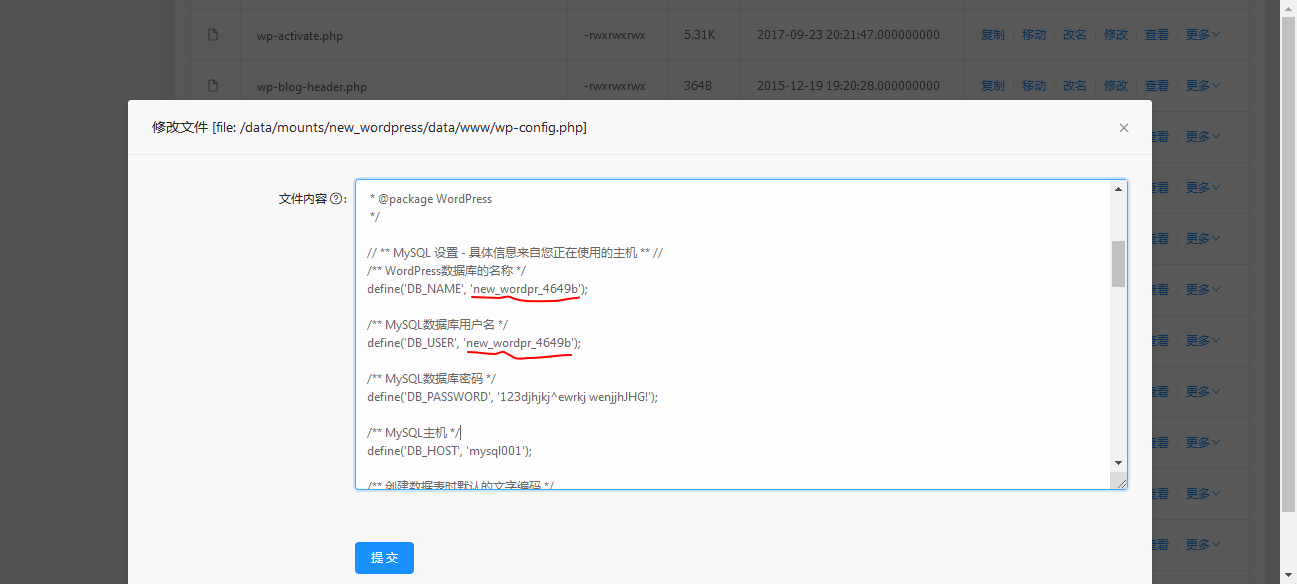Click the '/** MySQL数据库用户名 */' comment line
Image resolution: width=1297 pixels, height=584 pixels.
tap(438, 325)
